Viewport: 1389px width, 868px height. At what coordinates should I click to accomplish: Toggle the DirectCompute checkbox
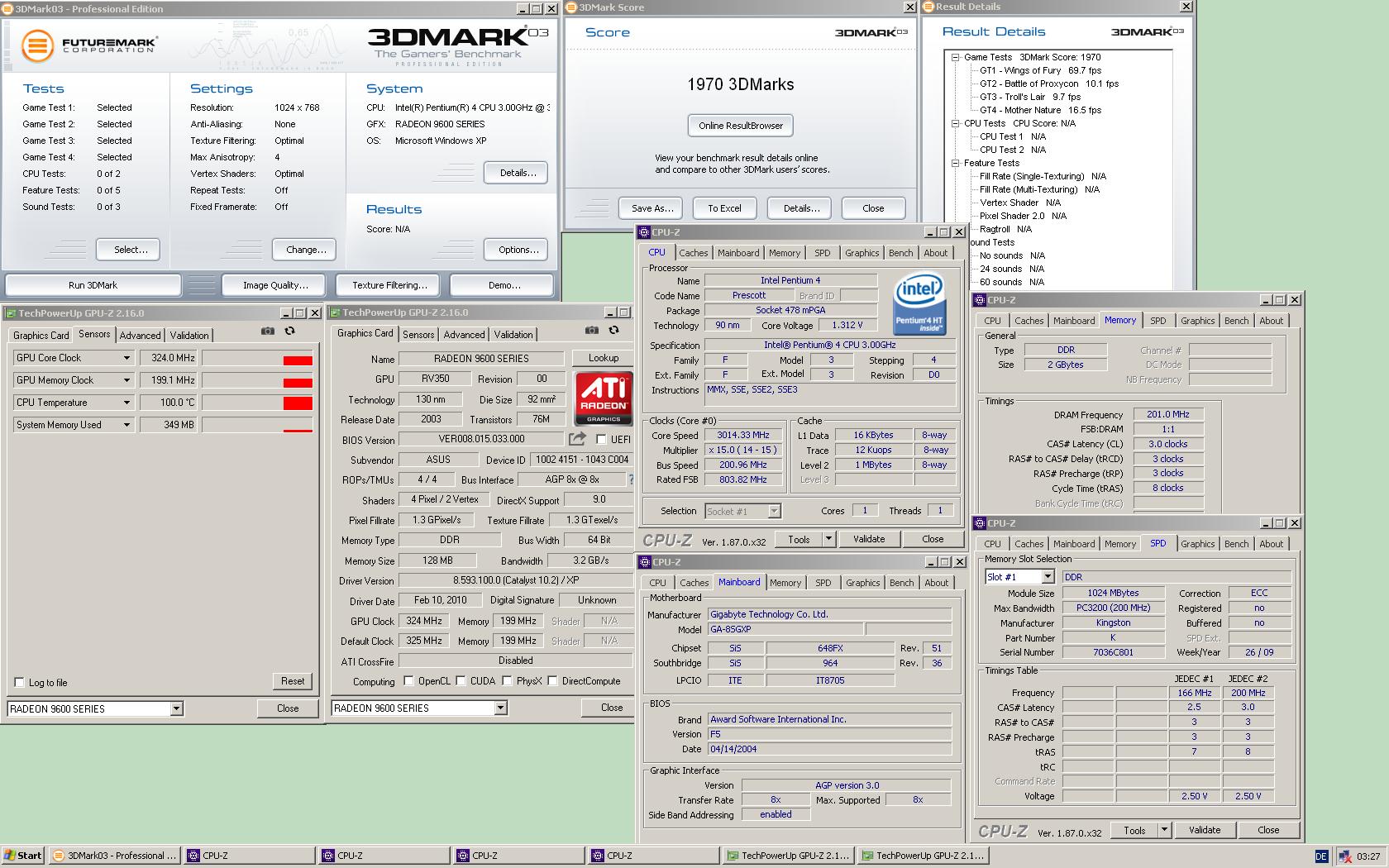[552, 681]
